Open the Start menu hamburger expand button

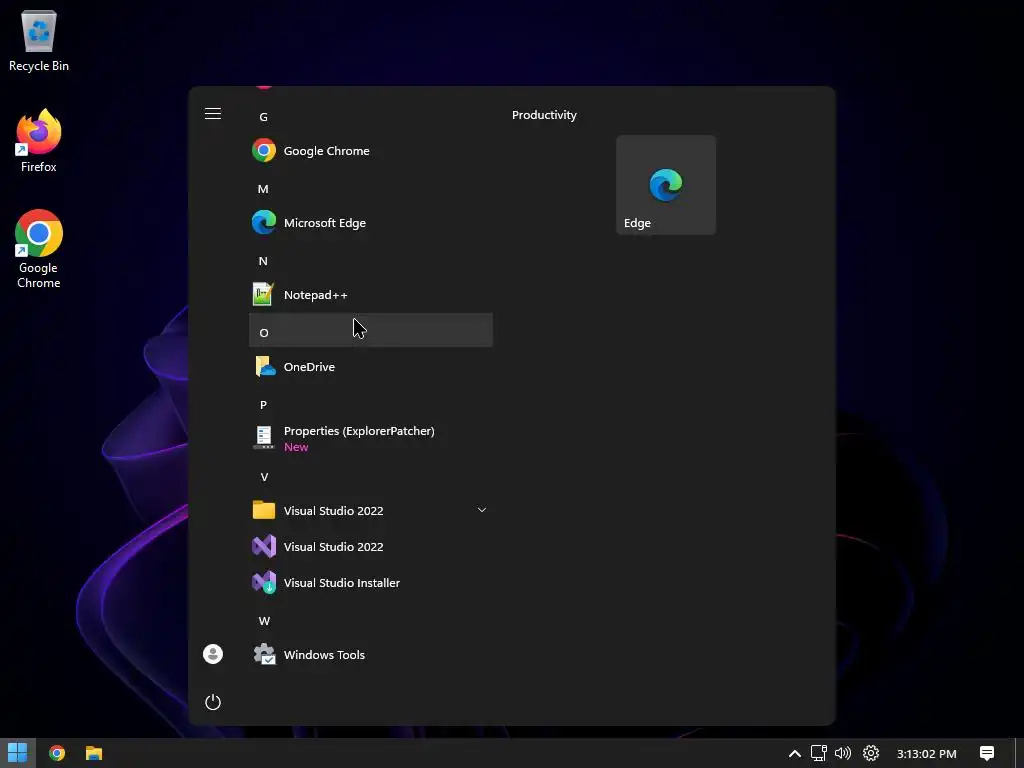pyautogui.click(x=213, y=114)
